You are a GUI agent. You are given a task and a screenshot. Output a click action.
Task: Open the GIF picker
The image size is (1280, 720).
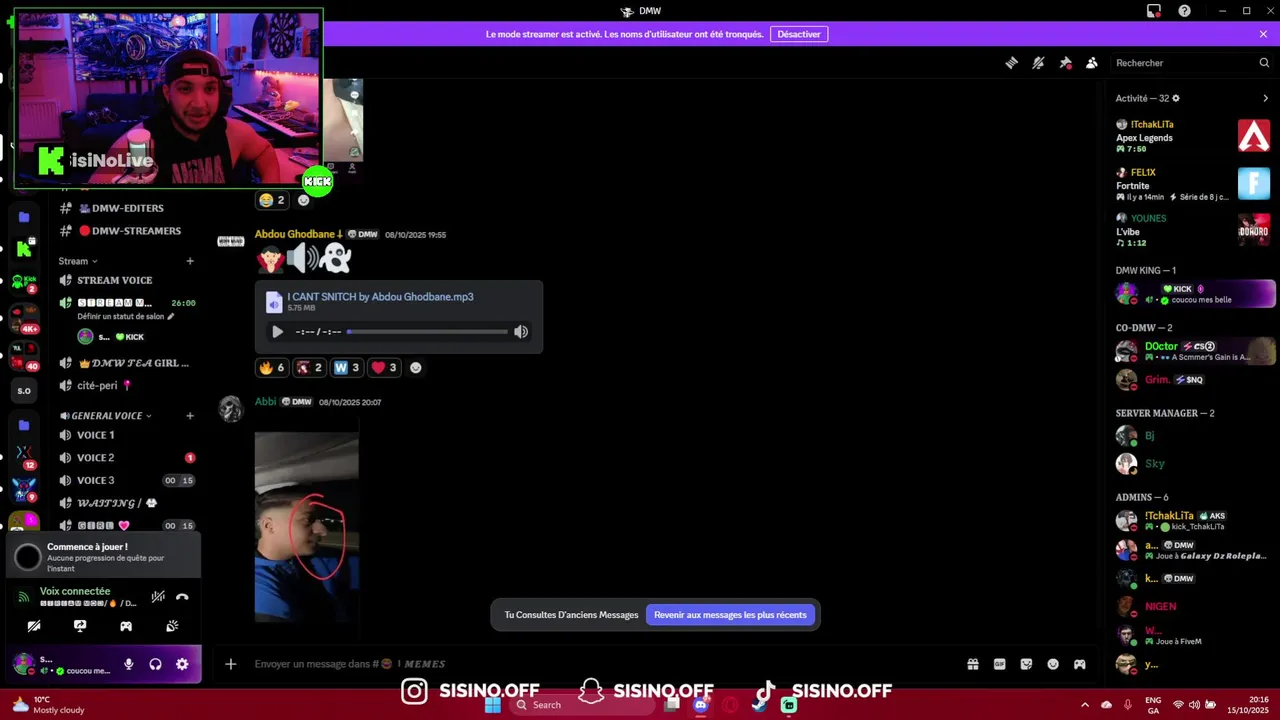[x=999, y=664]
